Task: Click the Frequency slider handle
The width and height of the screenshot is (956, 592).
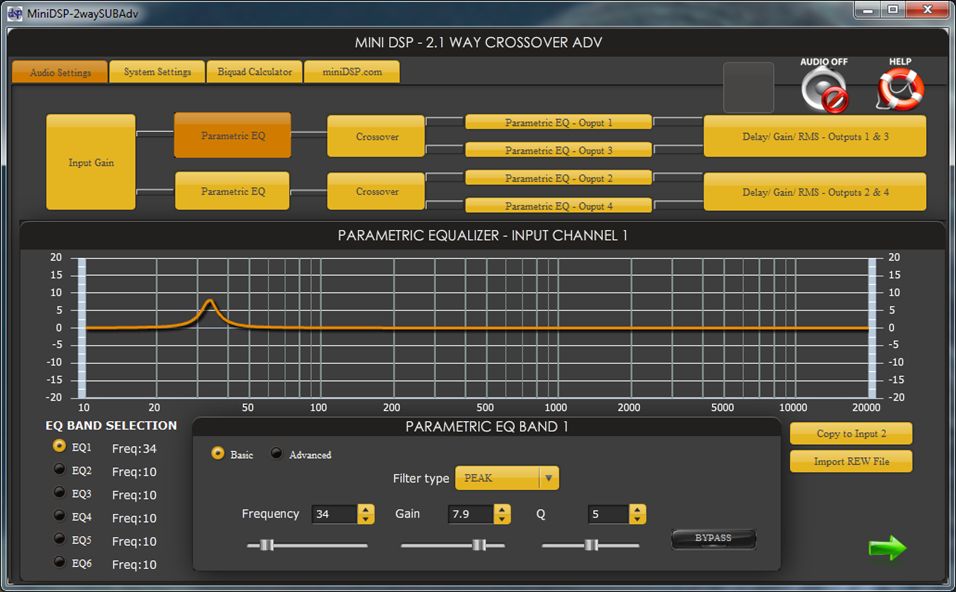Action: point(266,545)
